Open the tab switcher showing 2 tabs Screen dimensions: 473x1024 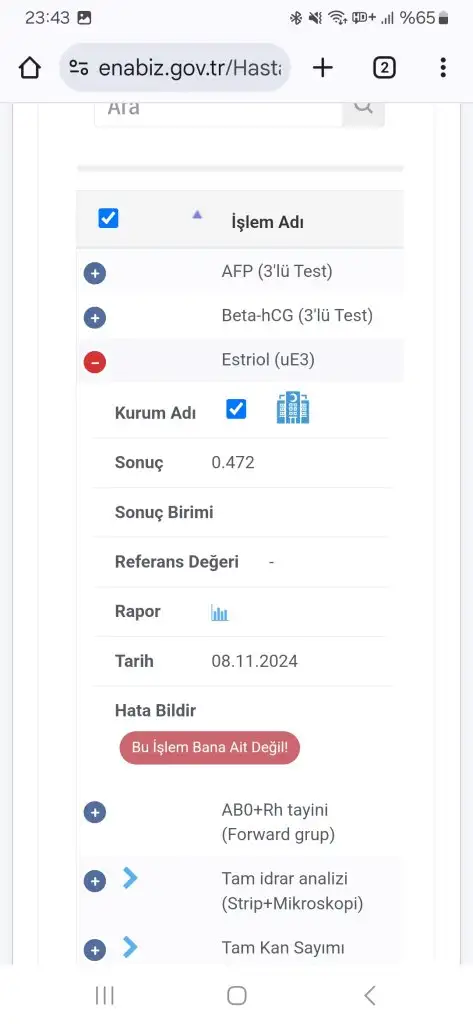pyautogui.click(x=384, y=67)
